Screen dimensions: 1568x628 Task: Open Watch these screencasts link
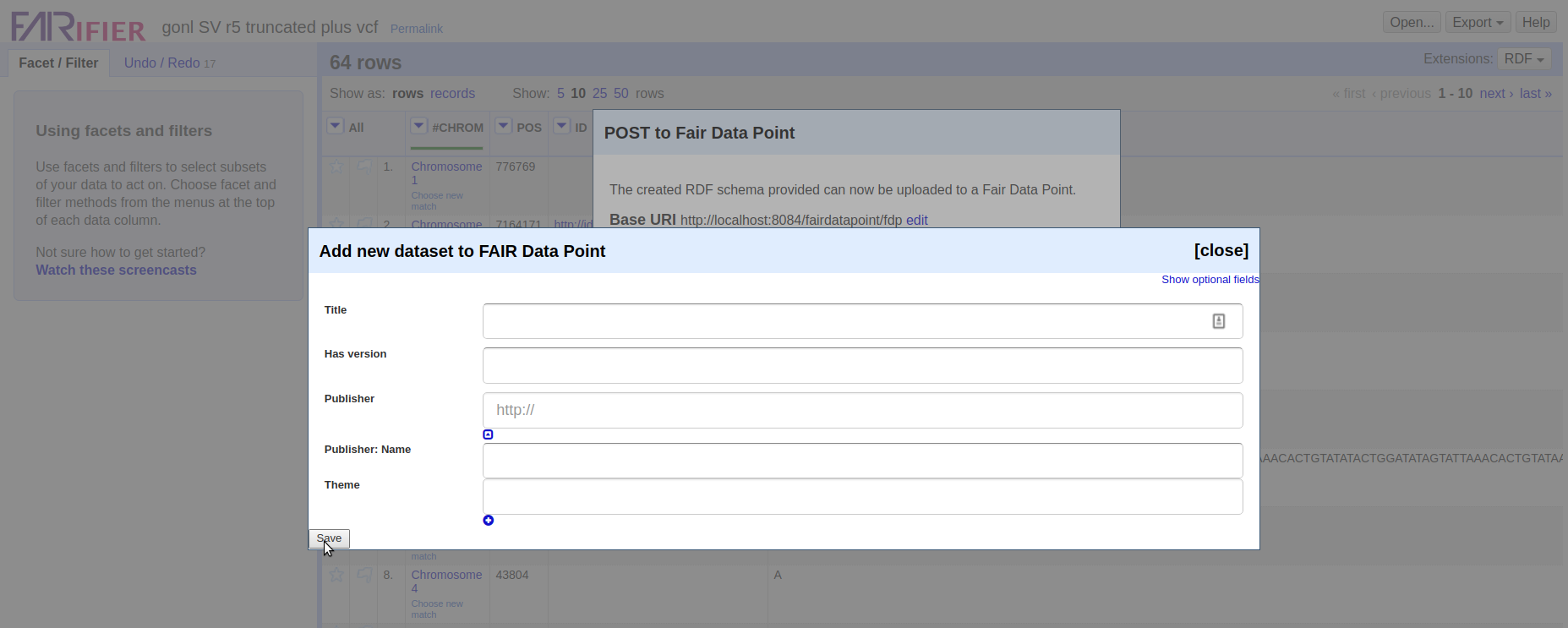pyautogui.click(x=116, y=270)
